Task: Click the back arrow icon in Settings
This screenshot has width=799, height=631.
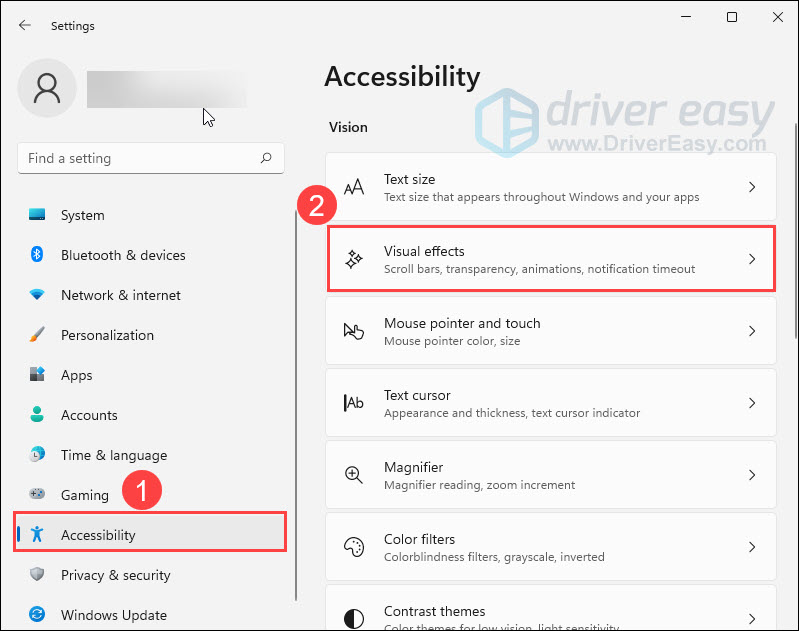Action: tap(24, 25)
